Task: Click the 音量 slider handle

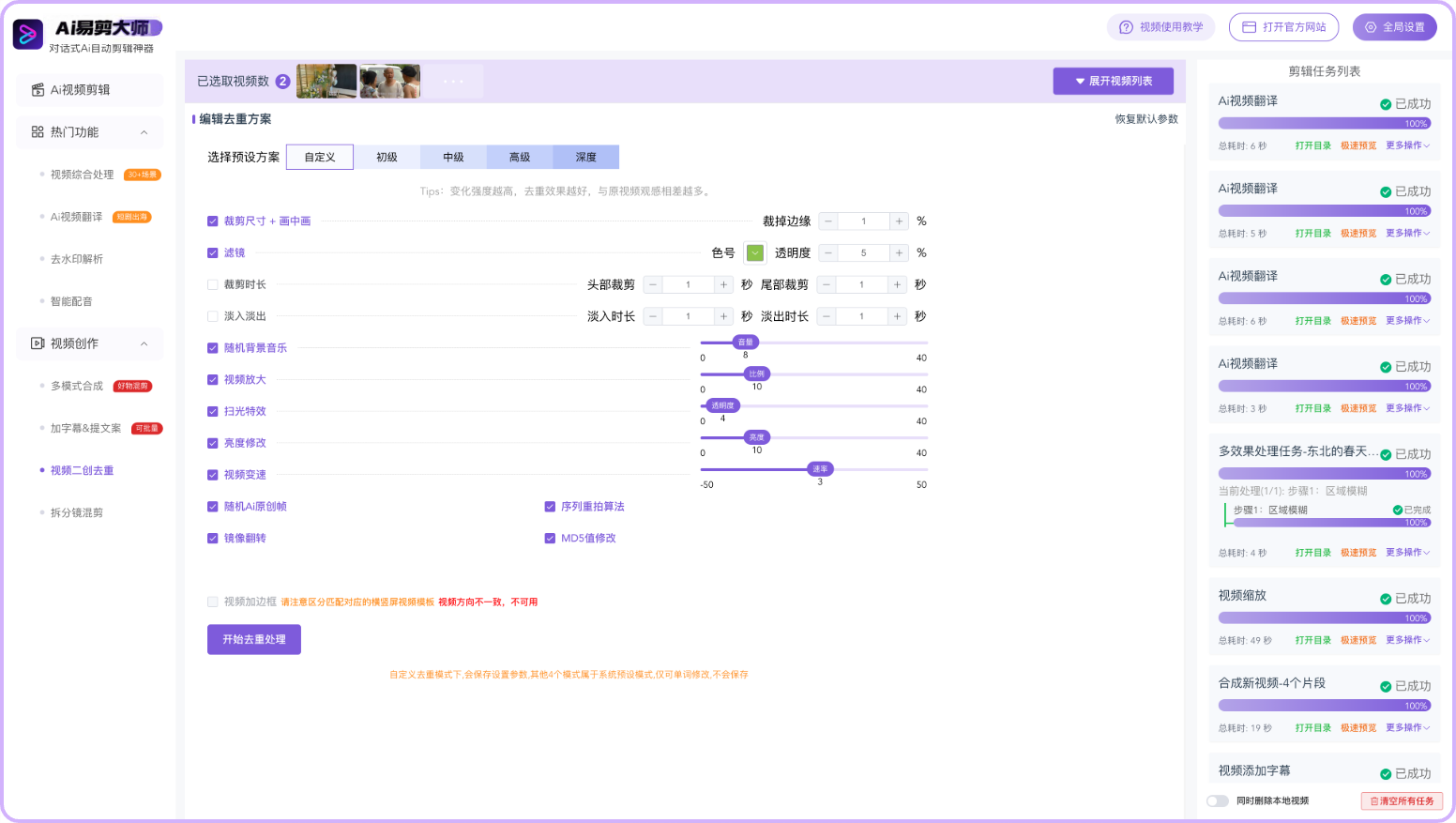Action: coord(746,343)
